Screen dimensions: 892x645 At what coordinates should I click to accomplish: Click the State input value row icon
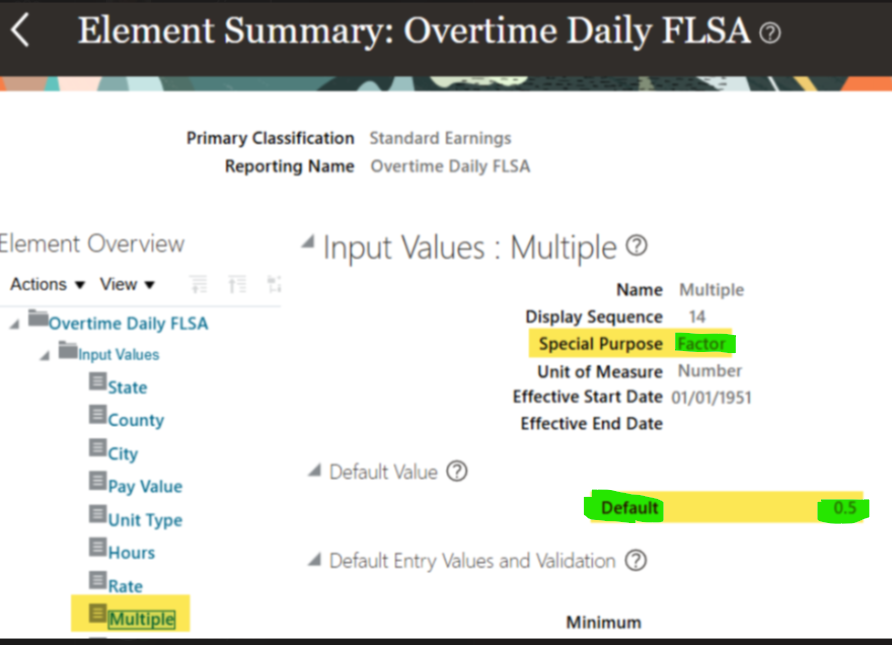[x=98, y=381]
